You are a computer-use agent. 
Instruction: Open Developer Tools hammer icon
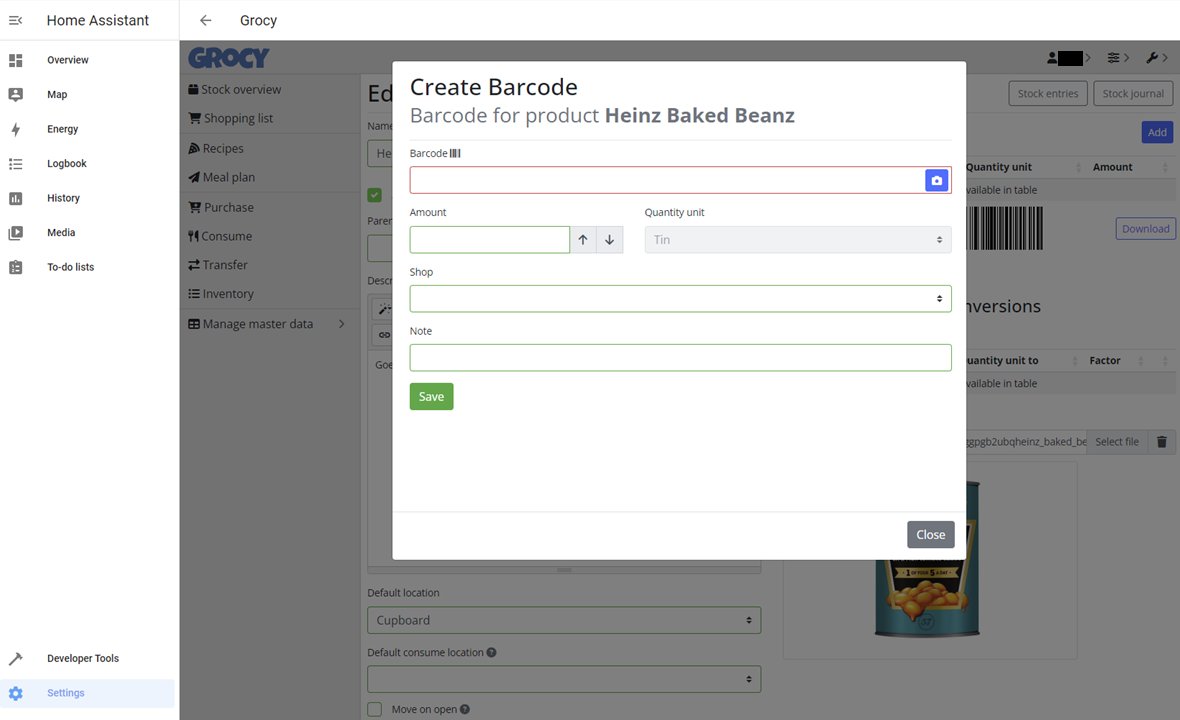(x=15, y=658)
